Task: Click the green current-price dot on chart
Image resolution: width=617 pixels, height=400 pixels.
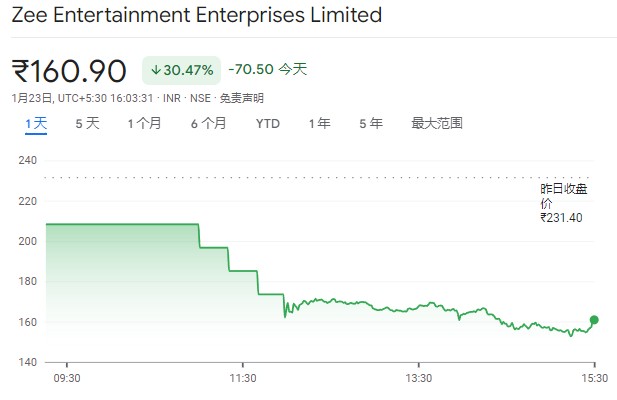Action: pyautogui.click(x=594, y=320)
